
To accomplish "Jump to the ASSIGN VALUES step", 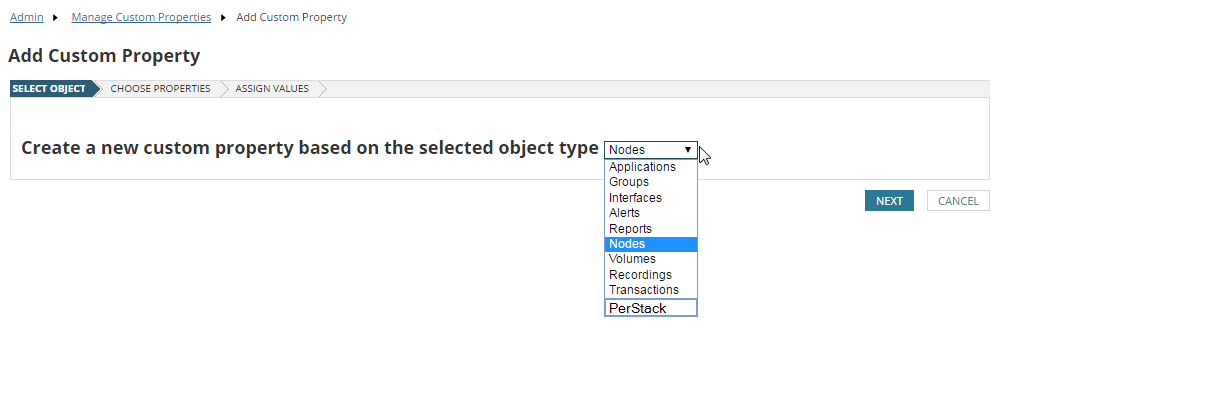I will click(272, 89).
